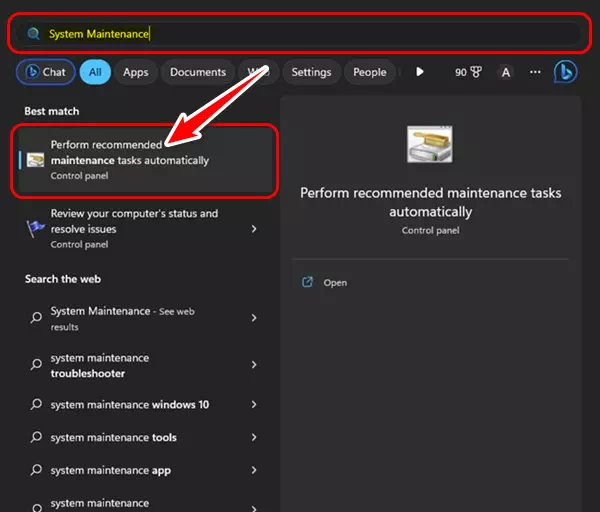Viewport: 600px width, 512px height.
Task: Switch to the People filter tab
Action: (370, 72)
